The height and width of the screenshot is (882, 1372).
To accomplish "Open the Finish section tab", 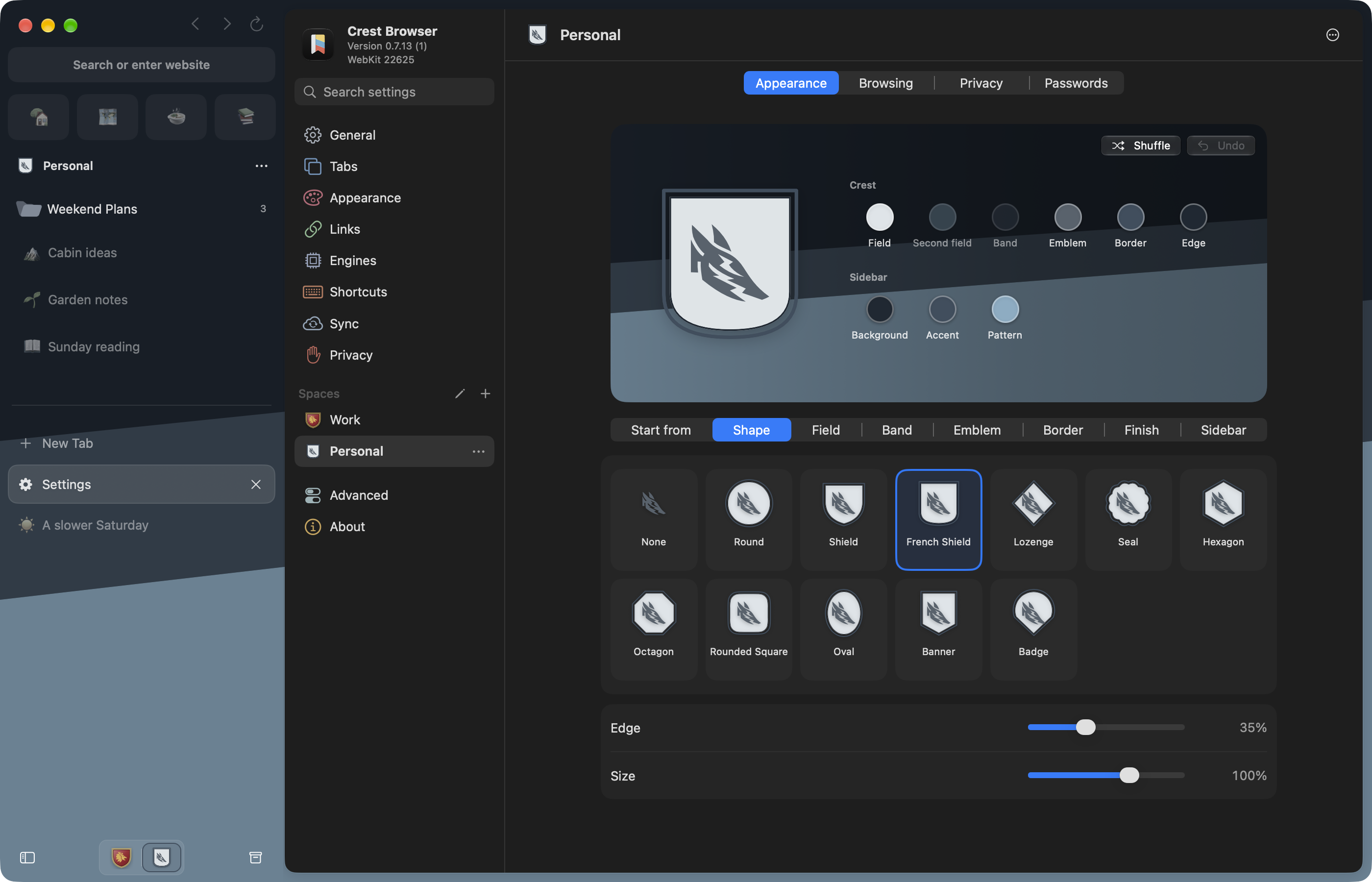I will pos(1141,430).
